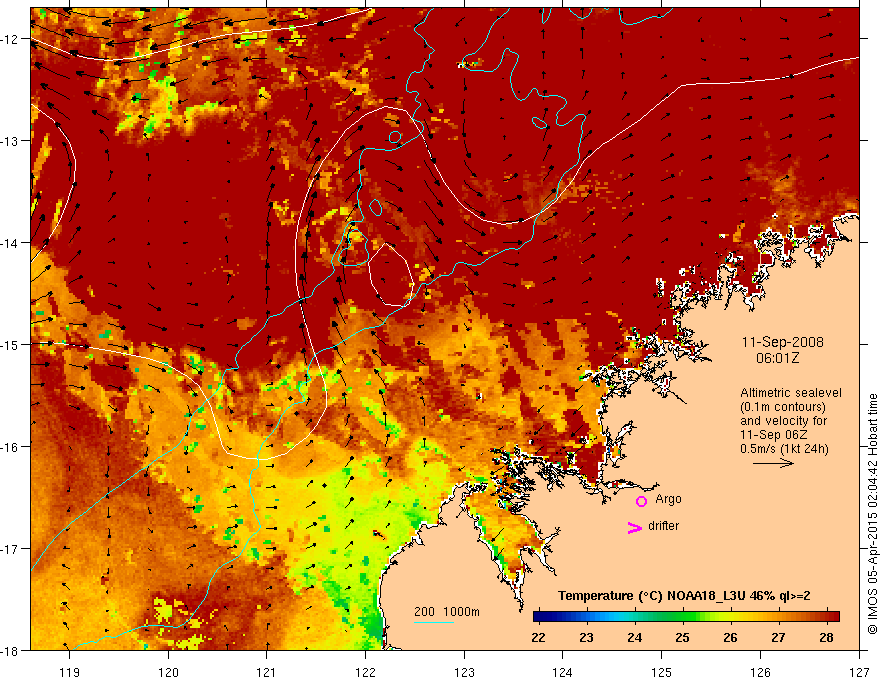Click the color bar label 24
The image size is (880, 680).
tap(635, 637)
